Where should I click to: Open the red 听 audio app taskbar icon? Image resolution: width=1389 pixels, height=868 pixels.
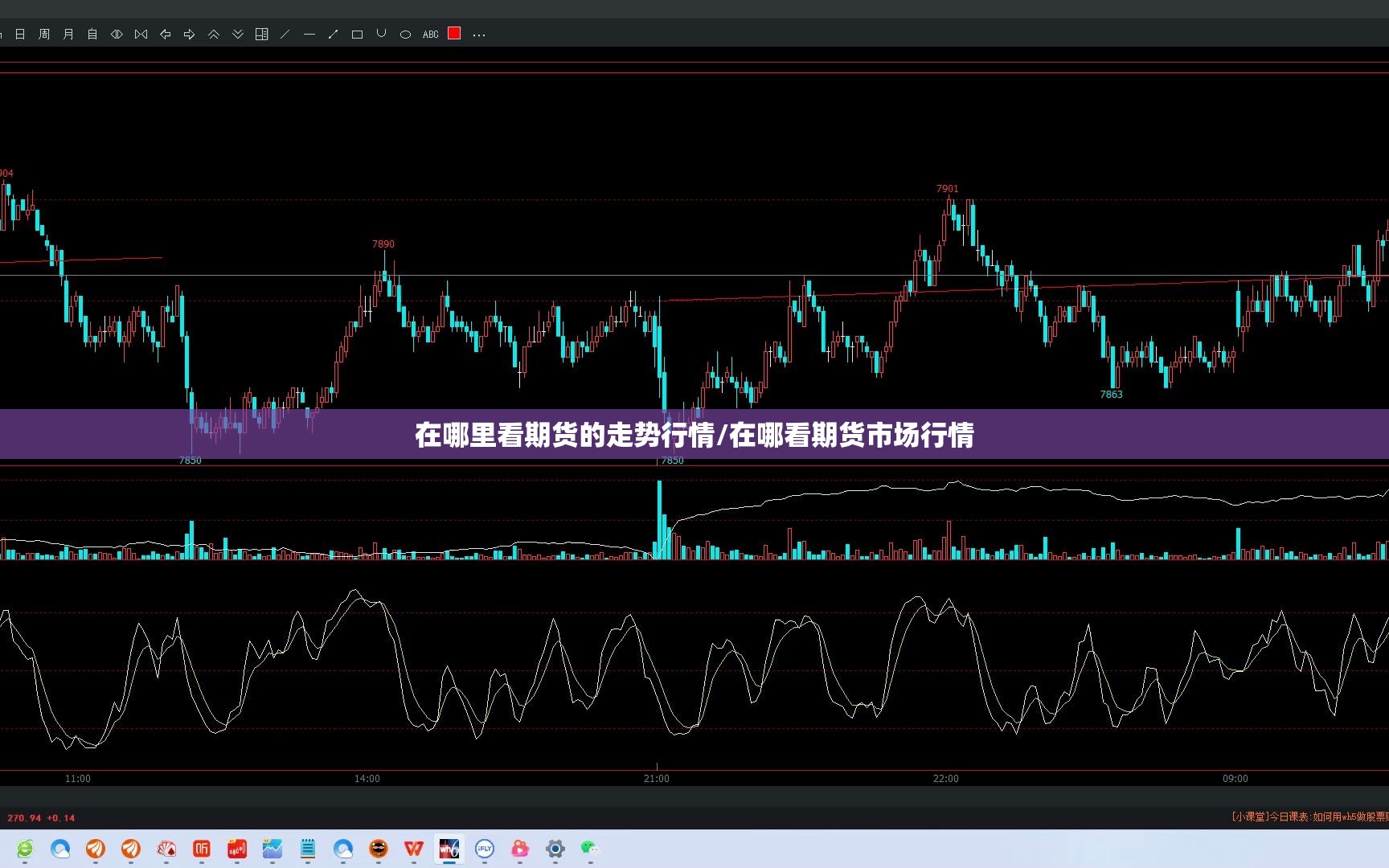point(202,849)
